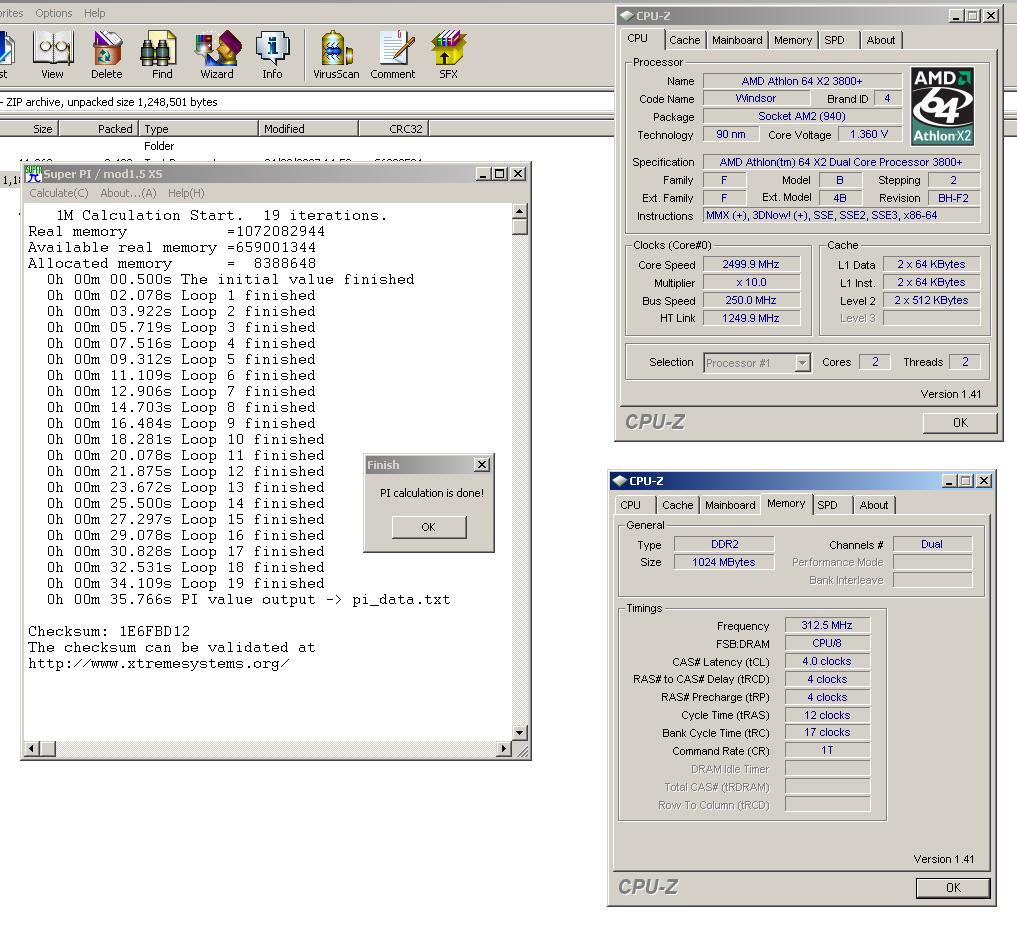
Task: Sort by the Modified column header
Action: 308,128
